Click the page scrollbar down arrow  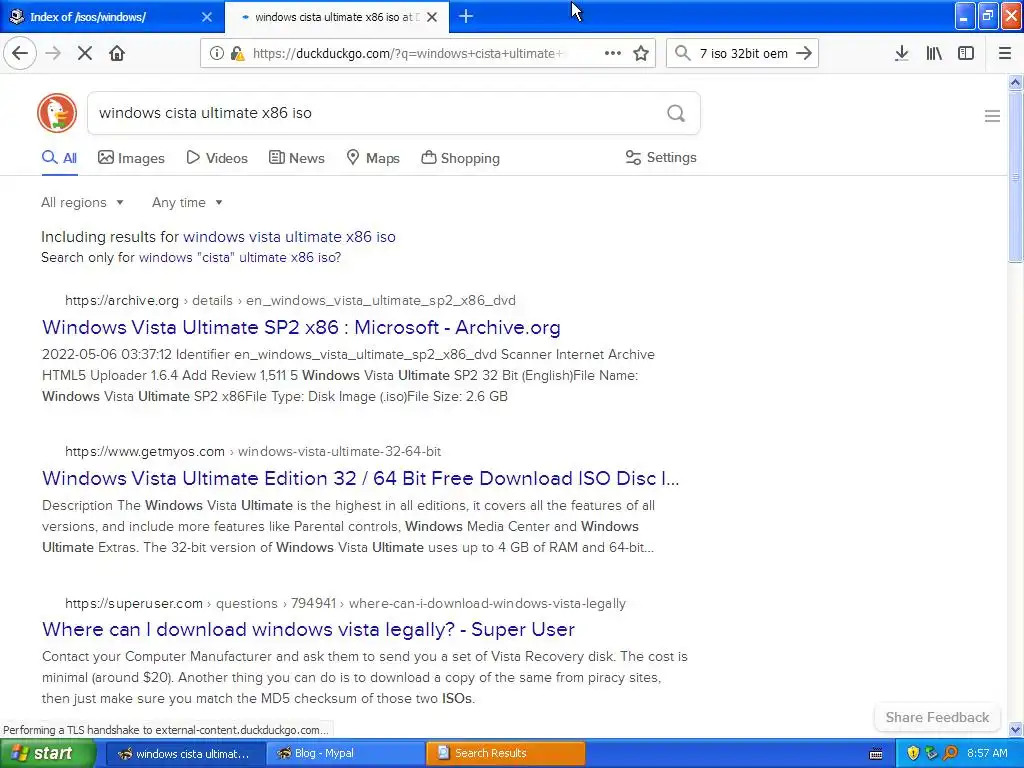(1015, 729)
